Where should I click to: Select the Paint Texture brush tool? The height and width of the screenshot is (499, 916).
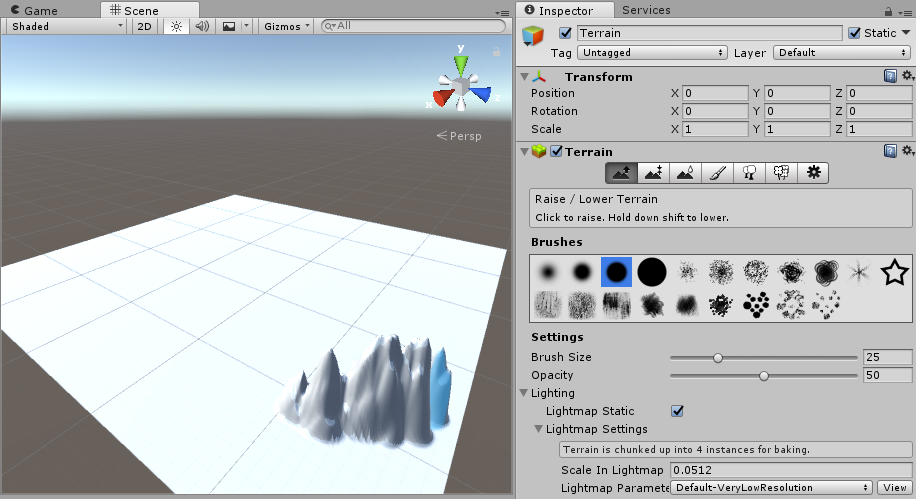(x=716, y=173)
